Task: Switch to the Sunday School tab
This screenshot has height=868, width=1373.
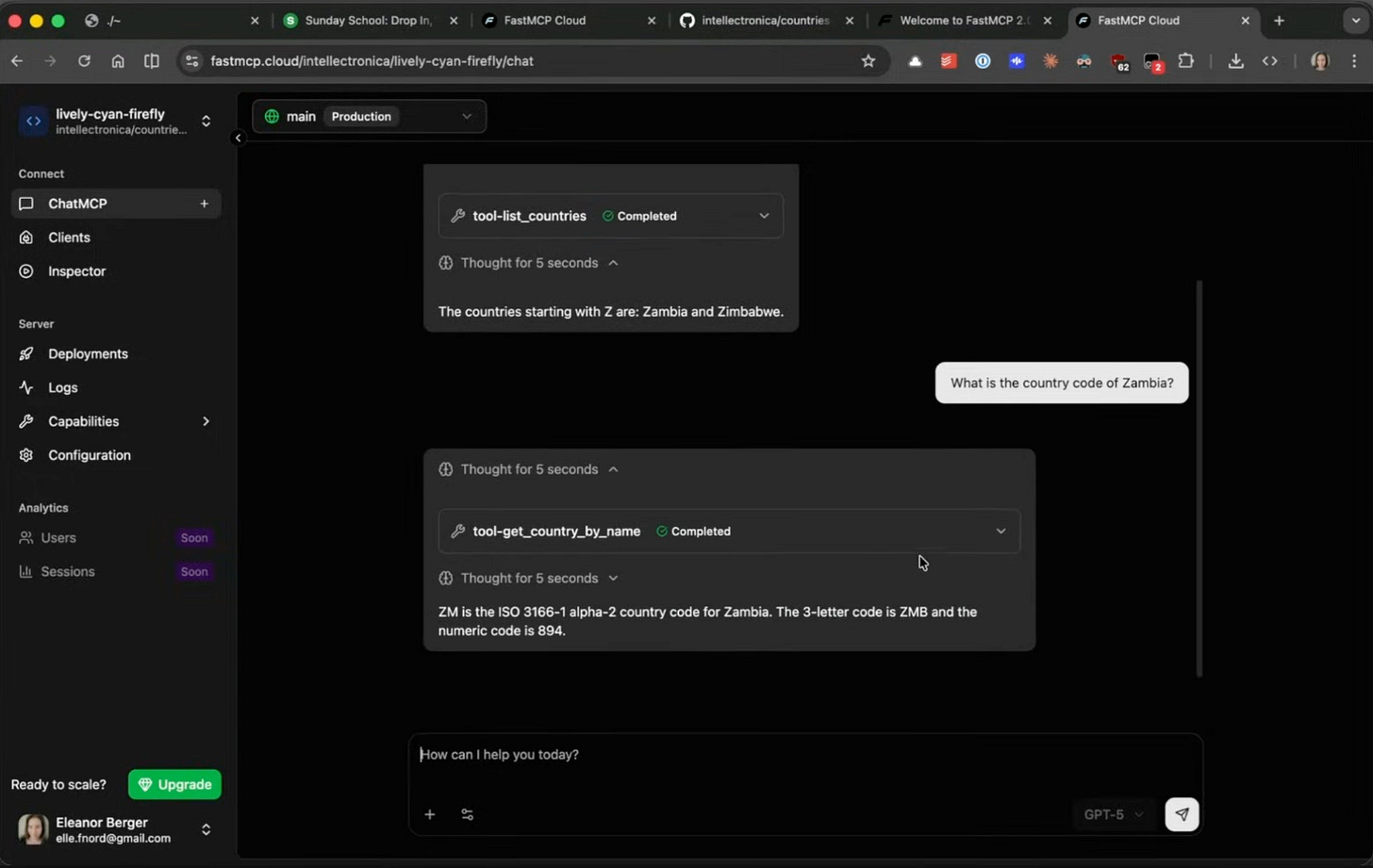Action: pyautogui.click(x=371, y=20)
